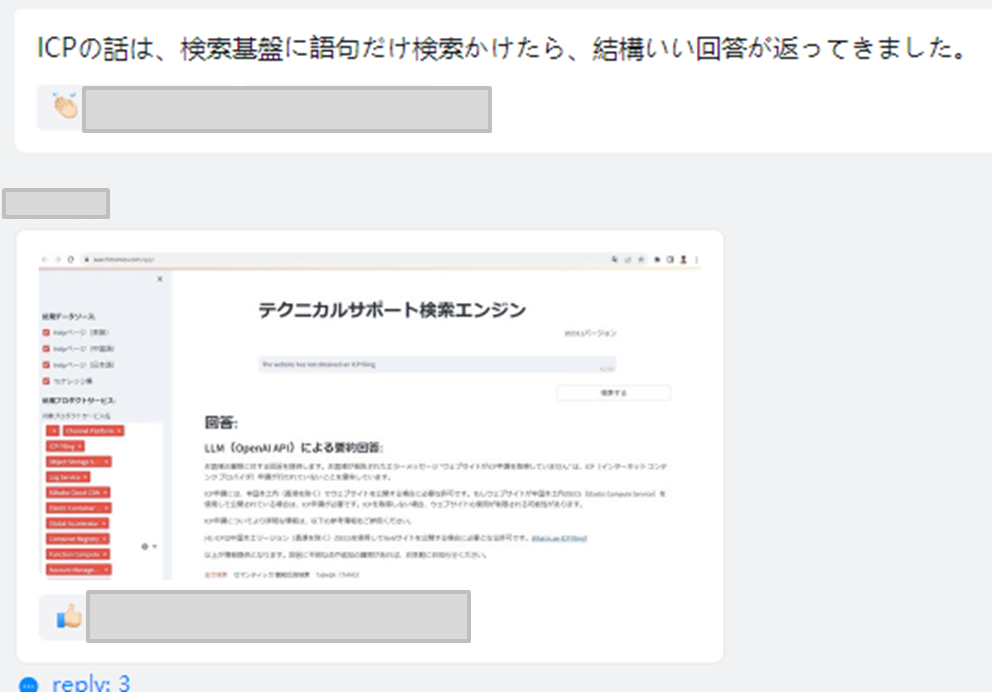Click the browser back arrow

tap(43, 258)
